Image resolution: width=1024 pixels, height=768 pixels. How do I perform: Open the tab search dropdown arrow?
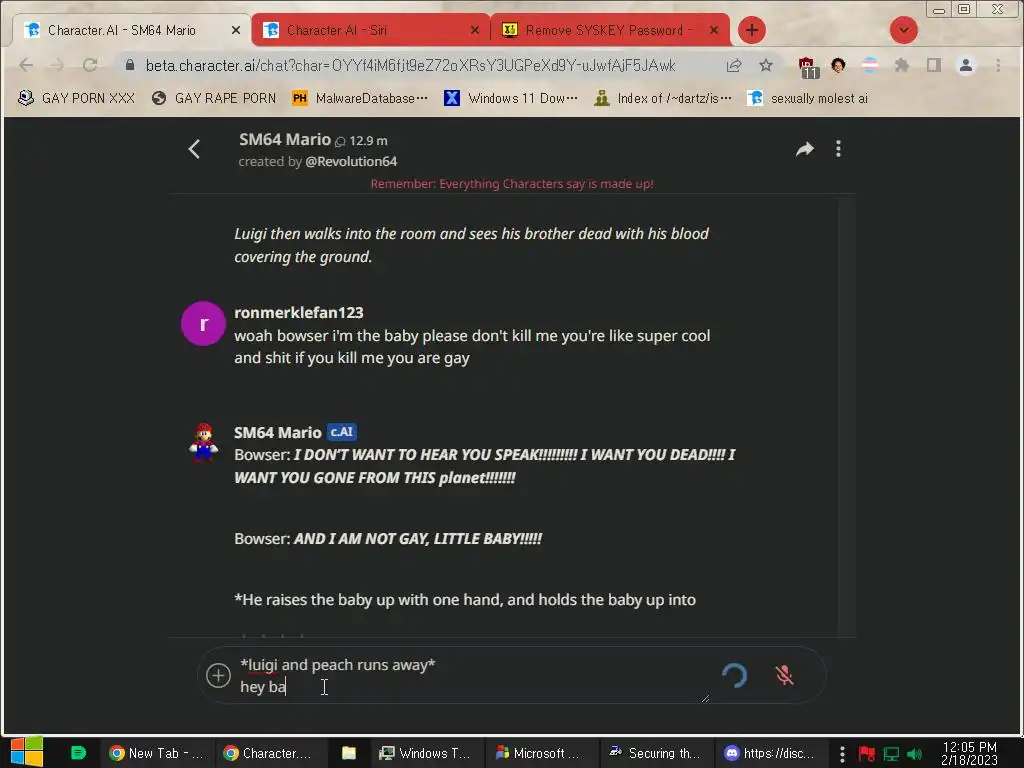point(904,30)
